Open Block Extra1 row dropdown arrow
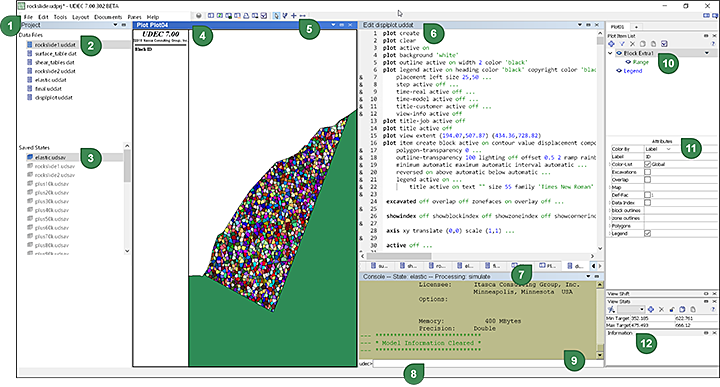 [x=707, y=53]
